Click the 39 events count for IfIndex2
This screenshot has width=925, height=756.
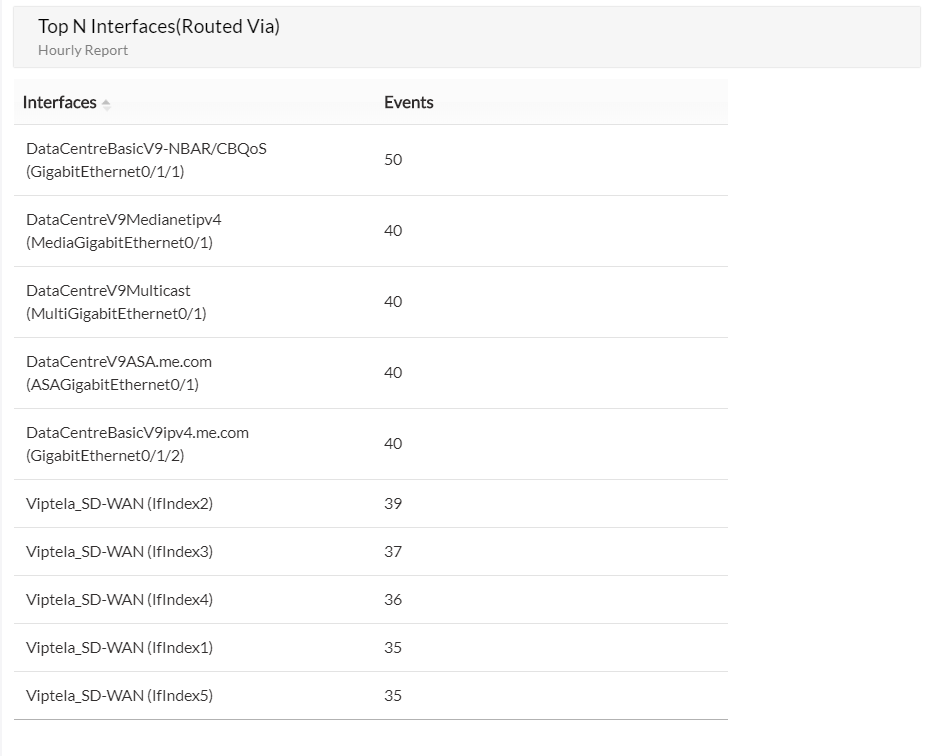coord(393,503)
